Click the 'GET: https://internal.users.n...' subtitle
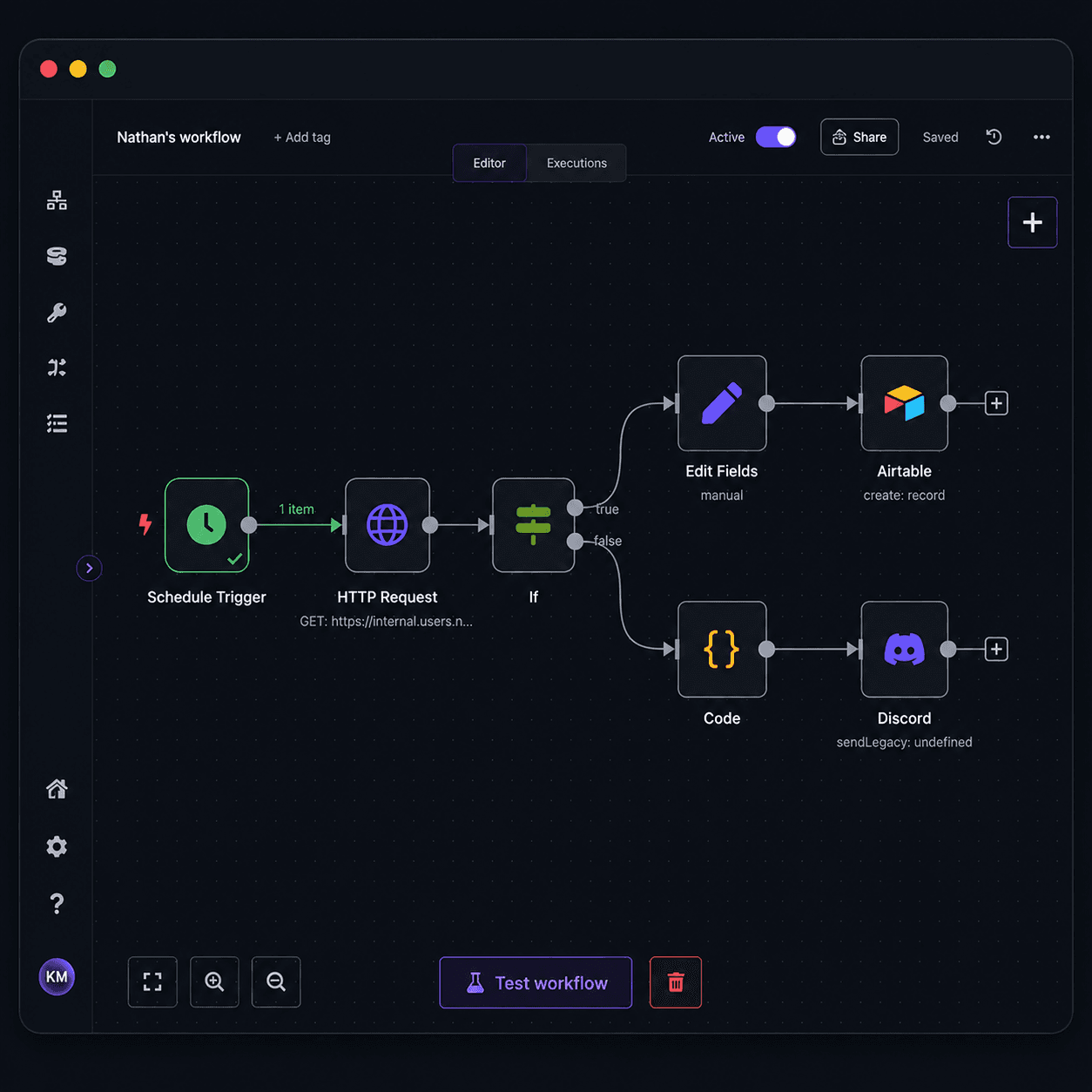1092x1092 pixels. [387, 622]
